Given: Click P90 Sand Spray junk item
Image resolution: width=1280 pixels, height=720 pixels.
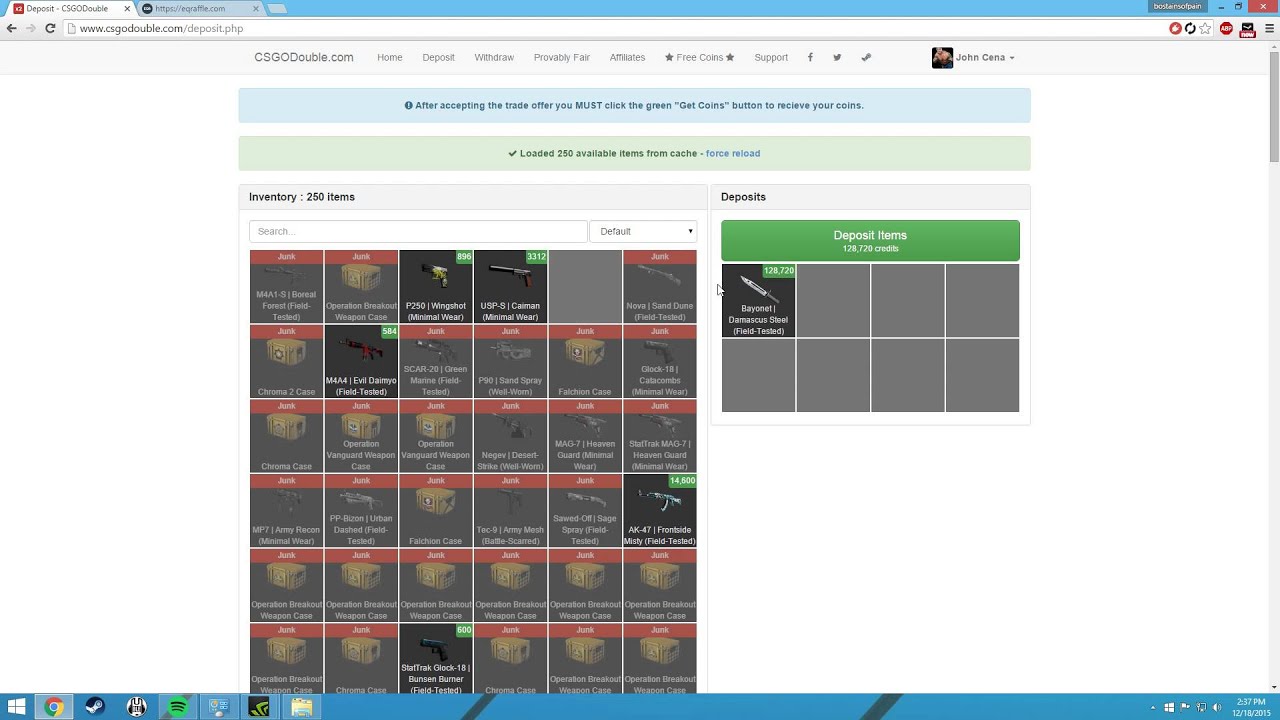Looking at the screenshot, I should point(510,361).
